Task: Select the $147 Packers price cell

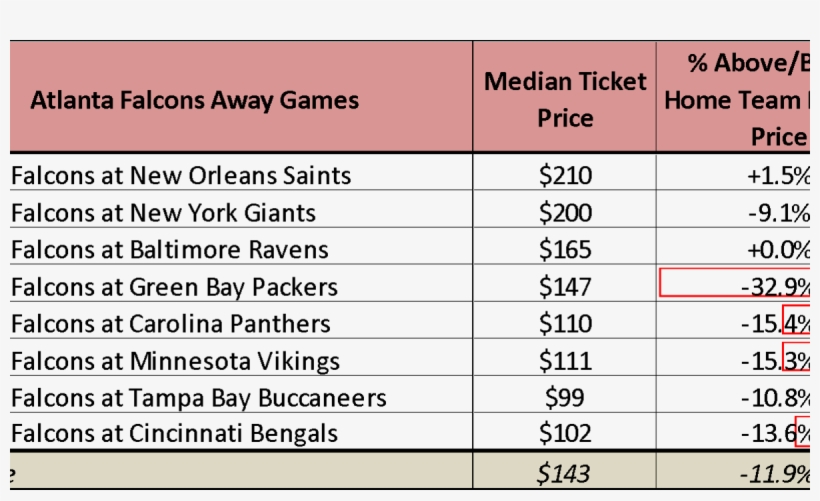Action: (565, 287)
